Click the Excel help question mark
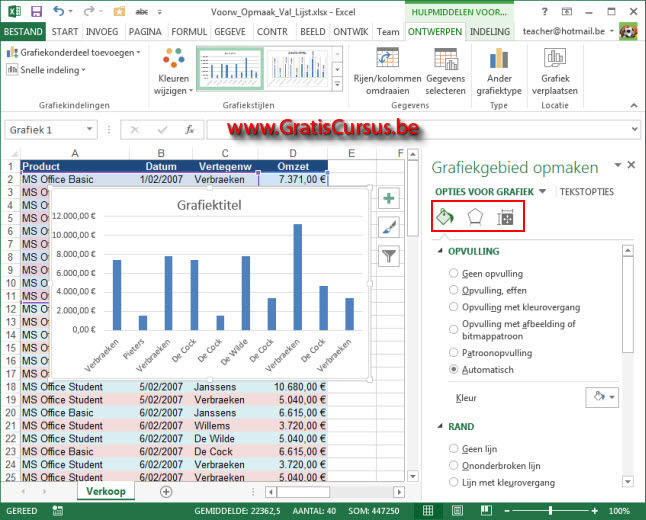 pyautogui.click(x=545, y=12)
